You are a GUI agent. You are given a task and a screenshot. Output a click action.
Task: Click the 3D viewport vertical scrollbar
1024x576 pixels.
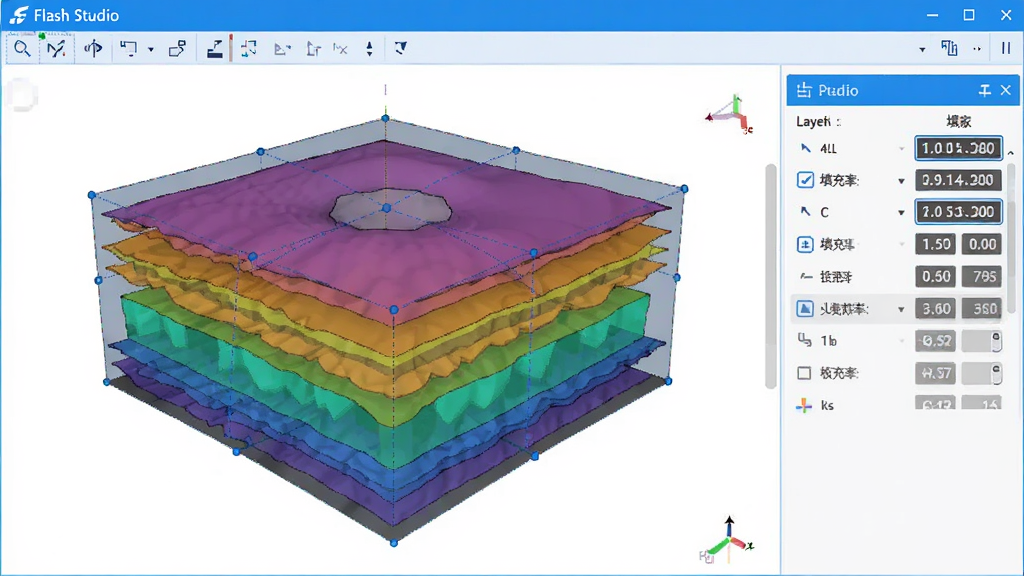tap(771, 276)
